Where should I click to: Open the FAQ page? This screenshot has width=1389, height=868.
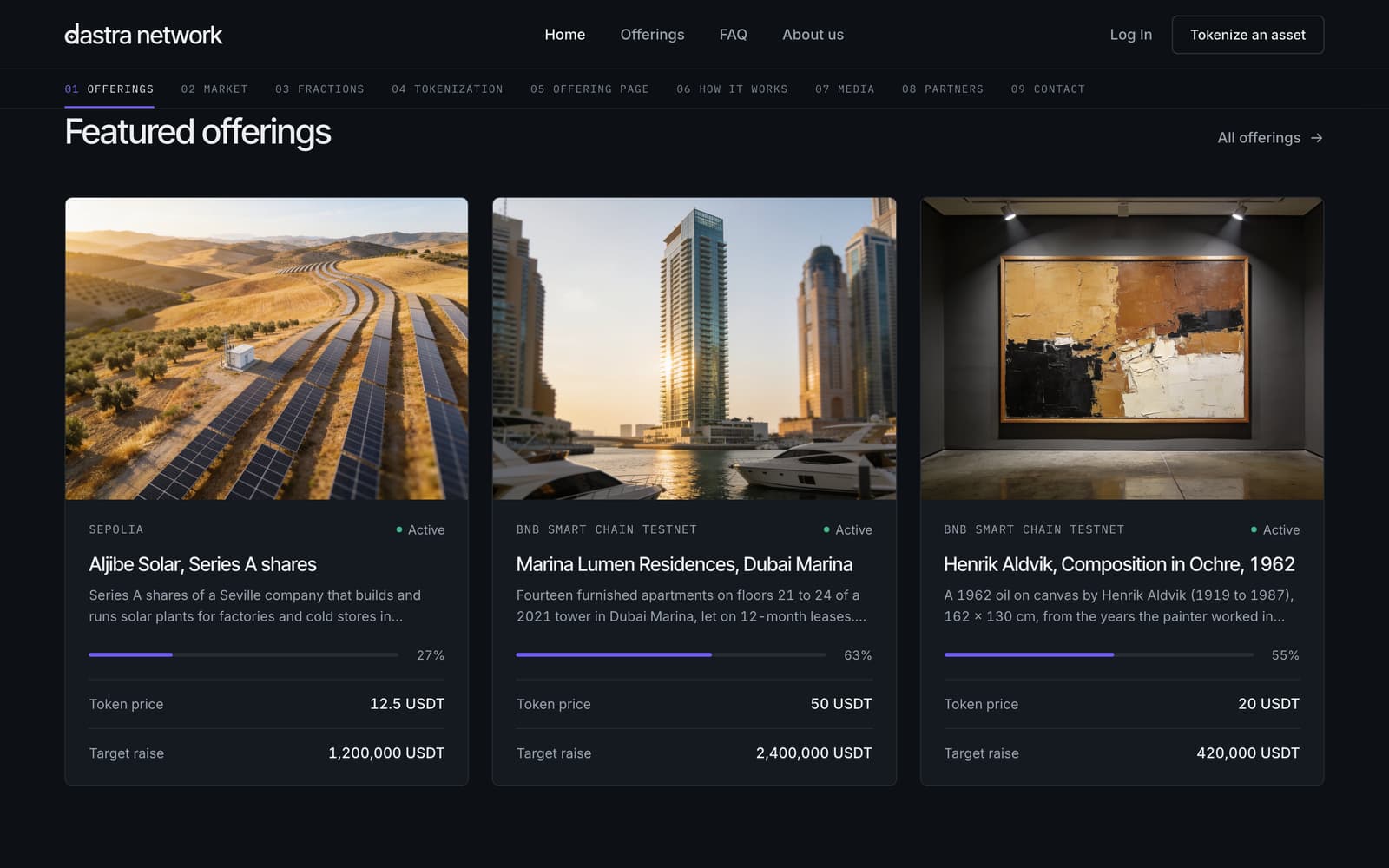point(733,35)
